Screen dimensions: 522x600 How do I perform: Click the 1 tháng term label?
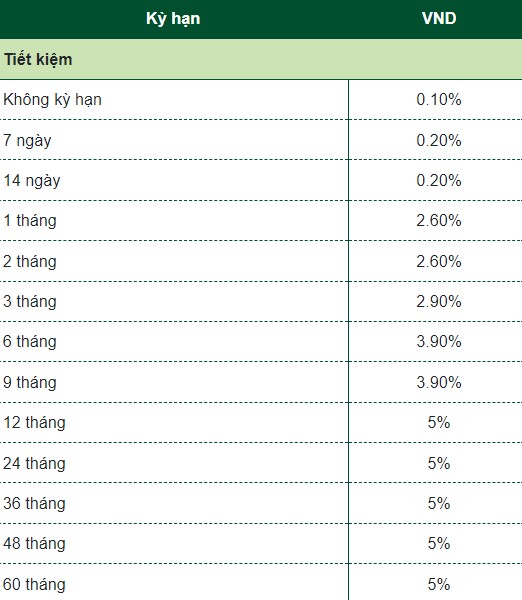coord(30,221)
